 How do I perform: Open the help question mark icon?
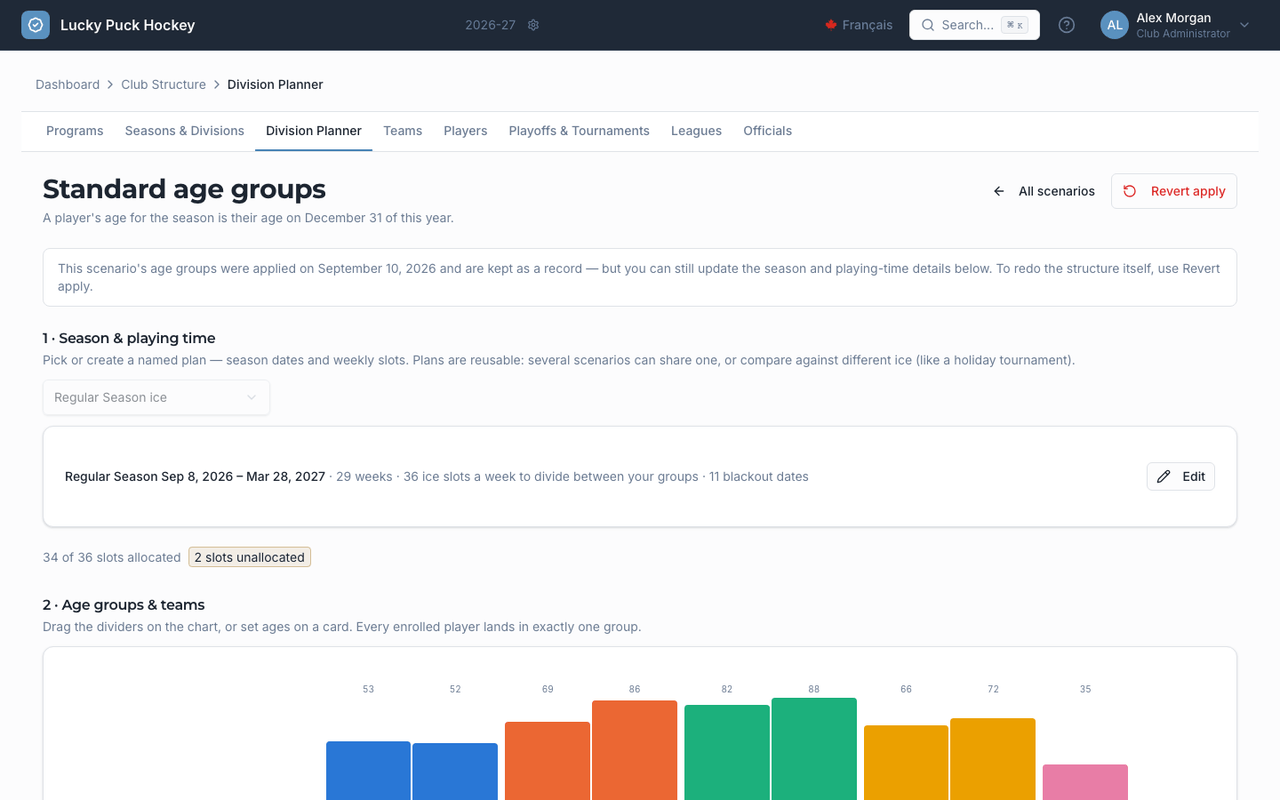pos(1066,25)
